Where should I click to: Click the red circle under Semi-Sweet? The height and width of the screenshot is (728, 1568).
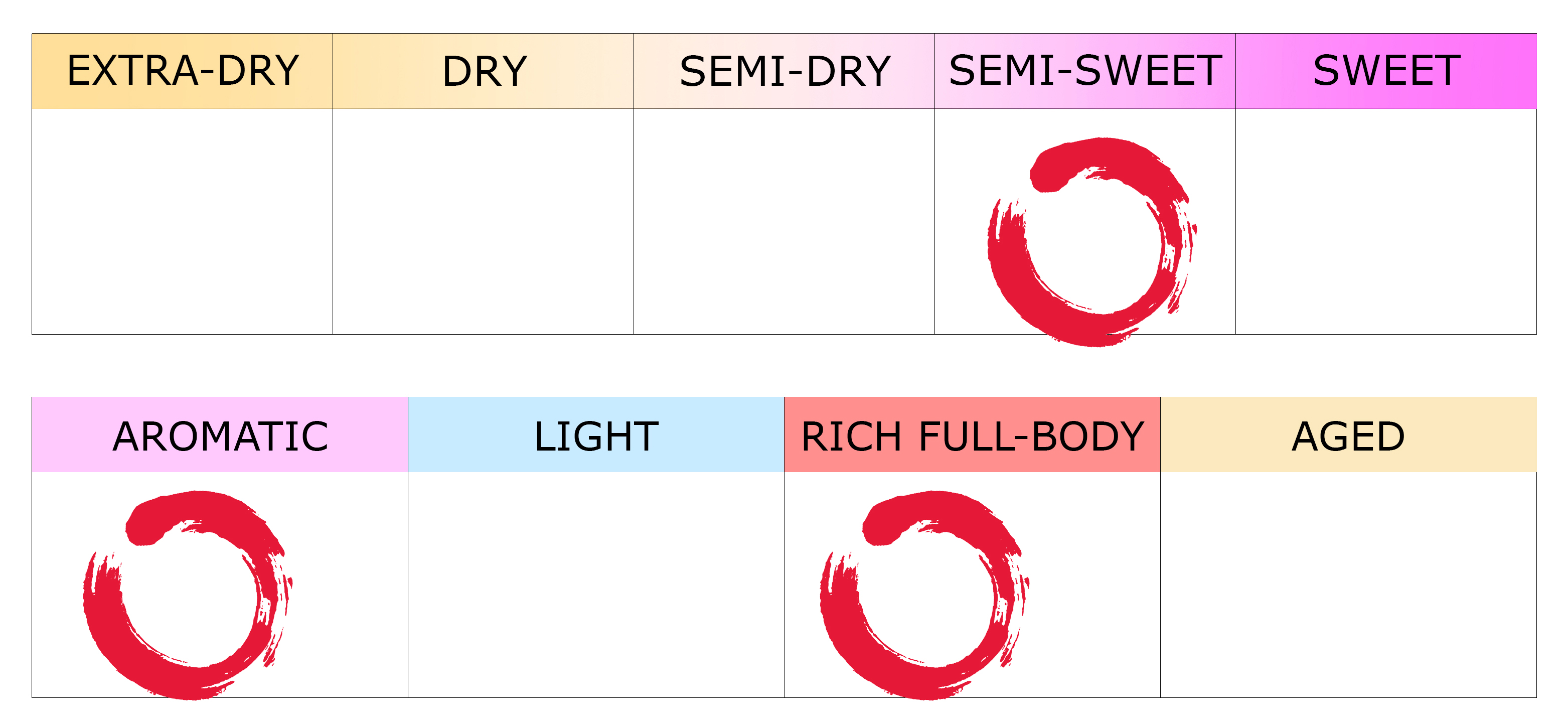coord(1092,242)
